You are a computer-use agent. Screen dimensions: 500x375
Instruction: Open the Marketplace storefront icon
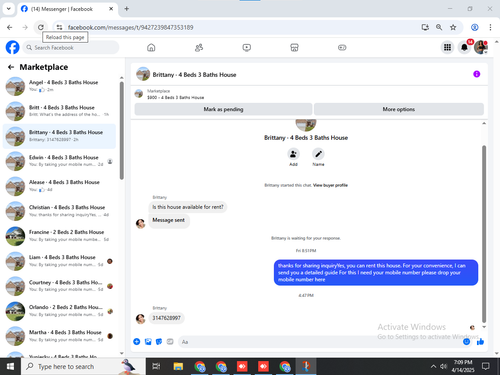pyautogui.click(x=294, y=48)
